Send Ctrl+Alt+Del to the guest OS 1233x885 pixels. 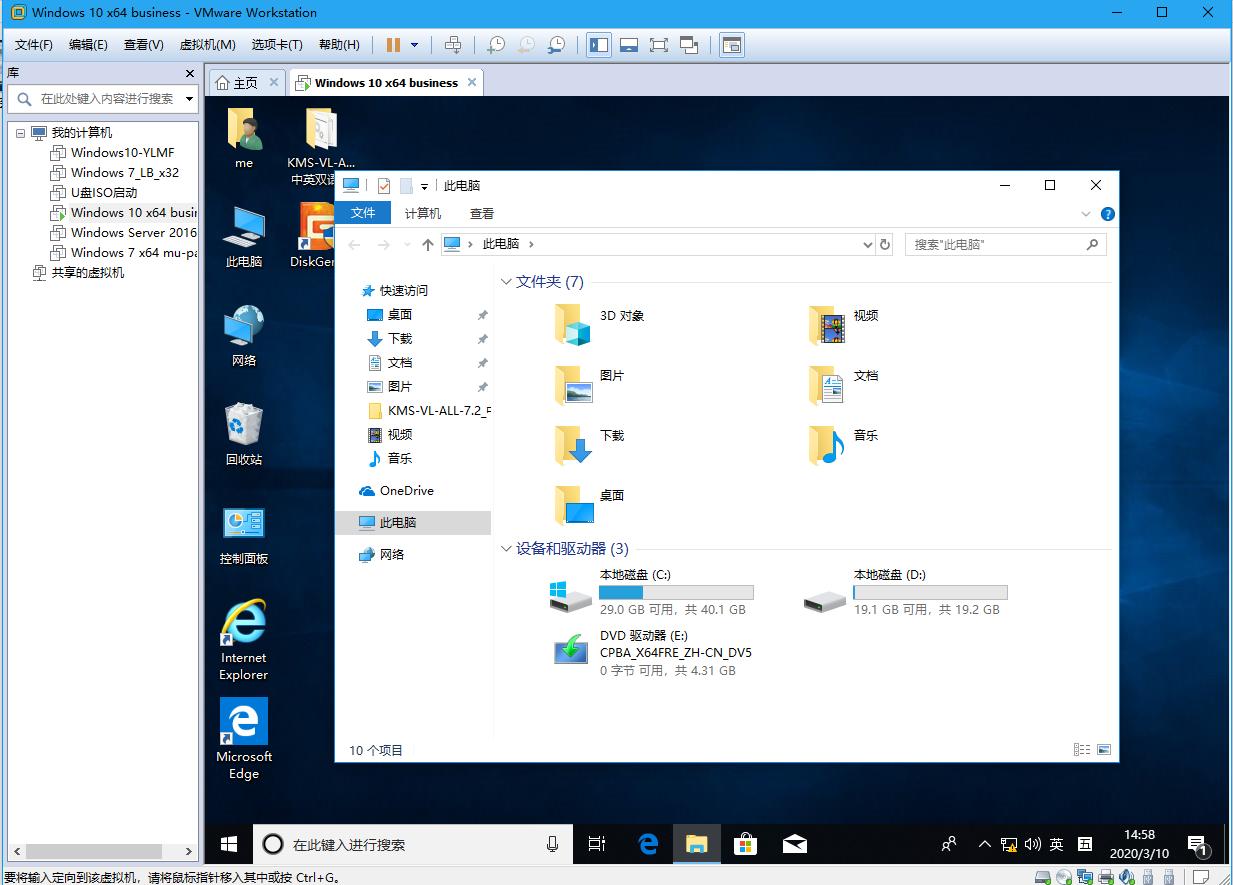click(453, 44)
